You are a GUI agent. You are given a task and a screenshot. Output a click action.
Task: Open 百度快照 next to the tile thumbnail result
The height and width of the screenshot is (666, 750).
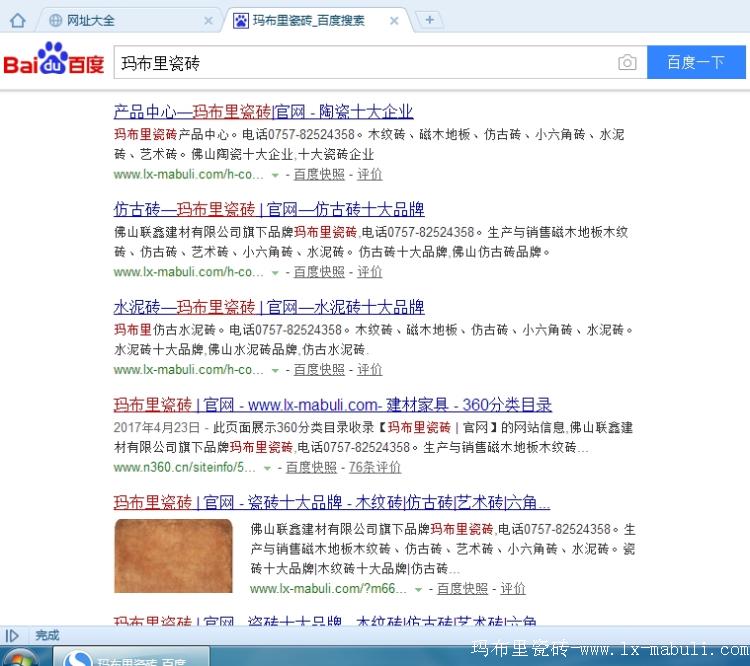tap(463, 589)
